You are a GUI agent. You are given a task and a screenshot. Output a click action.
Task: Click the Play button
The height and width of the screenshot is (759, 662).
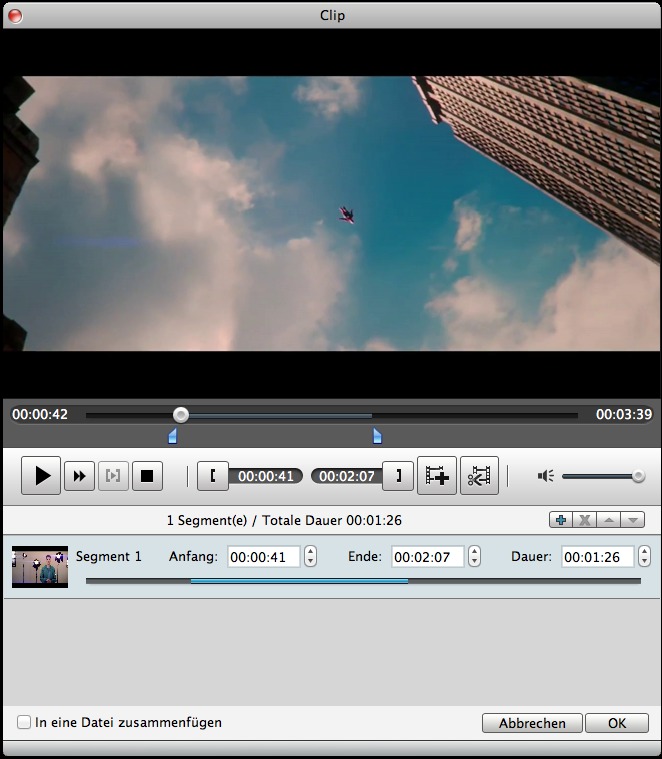(41, 475)
